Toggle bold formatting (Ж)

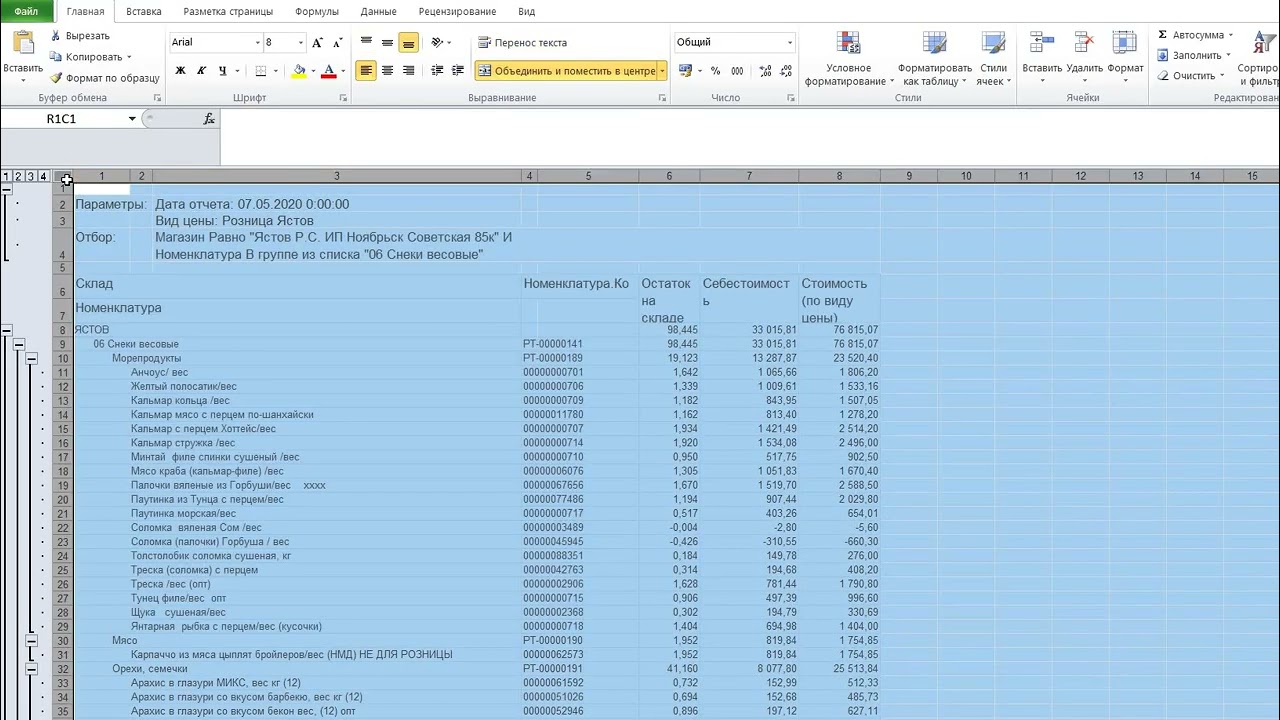click(x=180, y=71)
